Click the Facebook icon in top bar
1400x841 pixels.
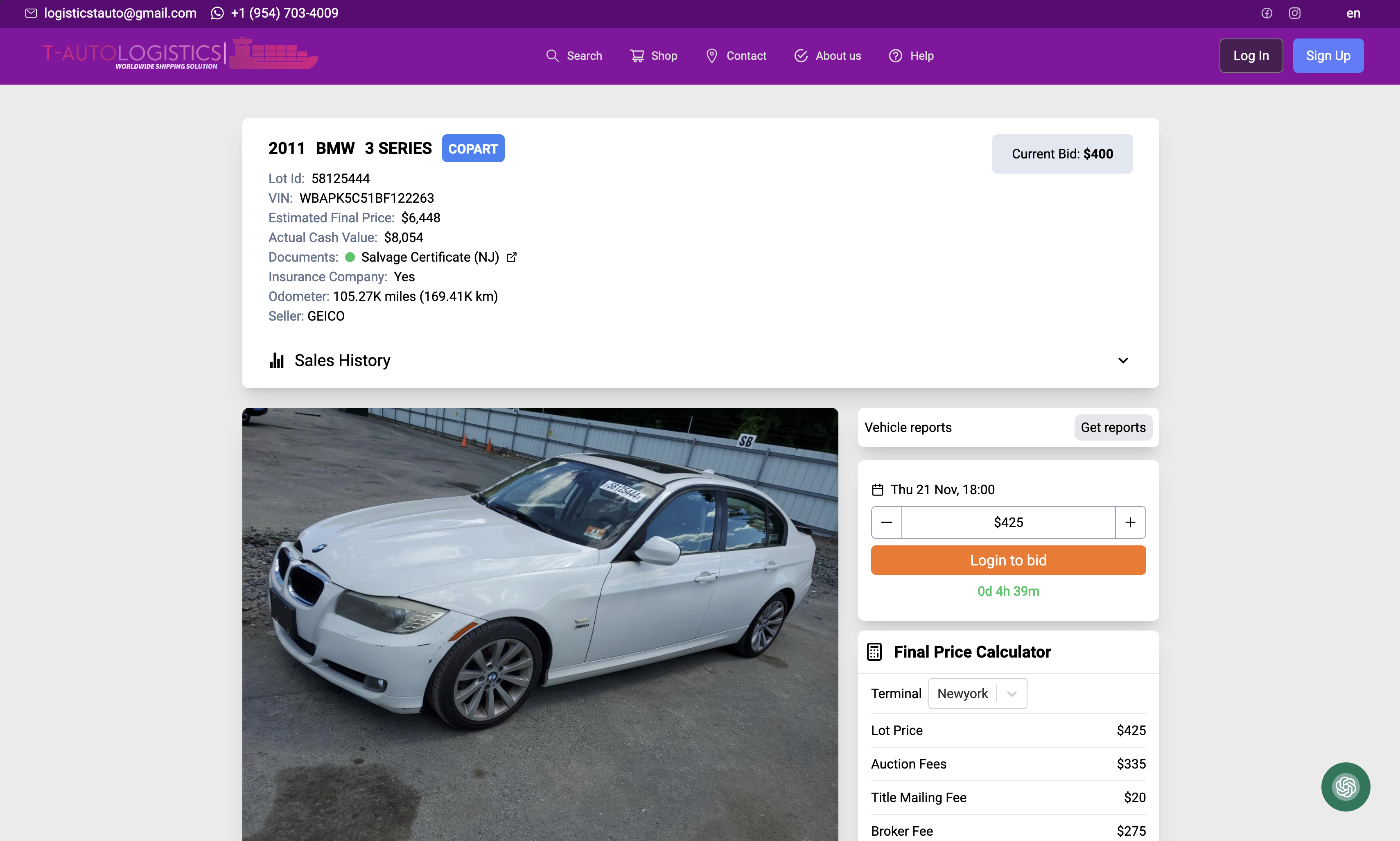[x=1266, y=13]
